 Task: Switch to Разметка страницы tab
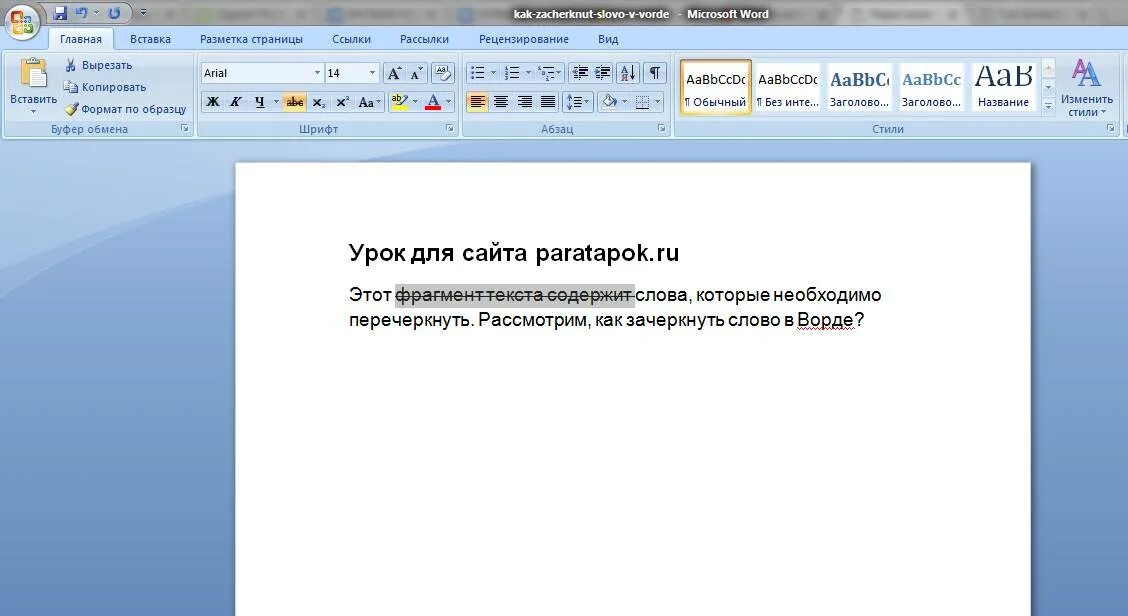(251, 39)
